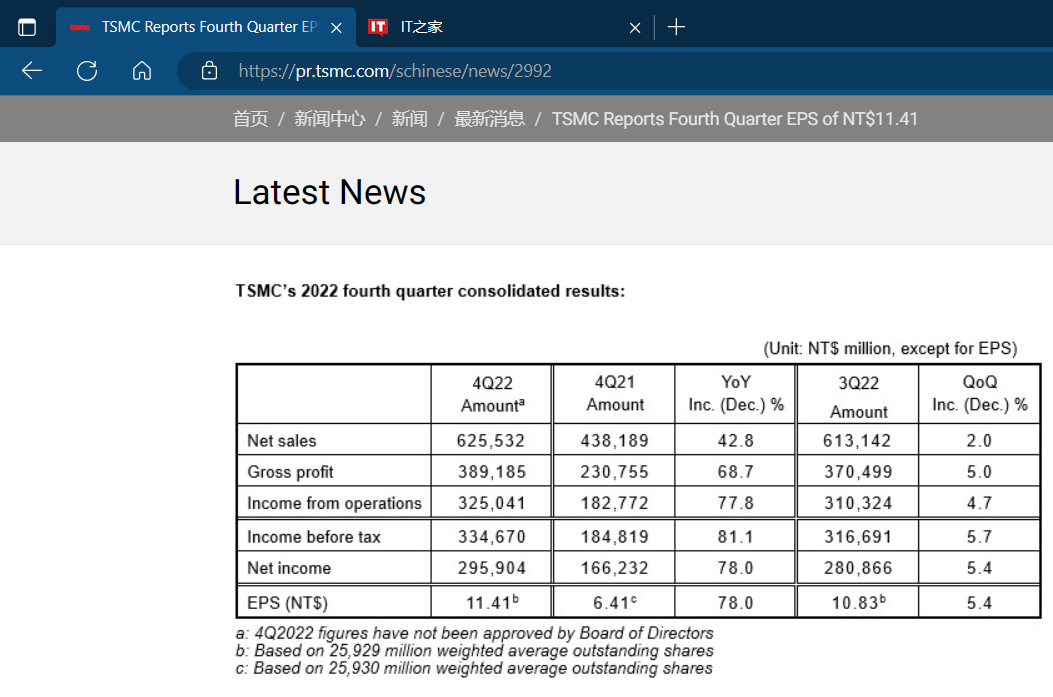1053x697 pixels.
Task: Click the IT之家 tab favicon
Action: (x=378, y=27)
